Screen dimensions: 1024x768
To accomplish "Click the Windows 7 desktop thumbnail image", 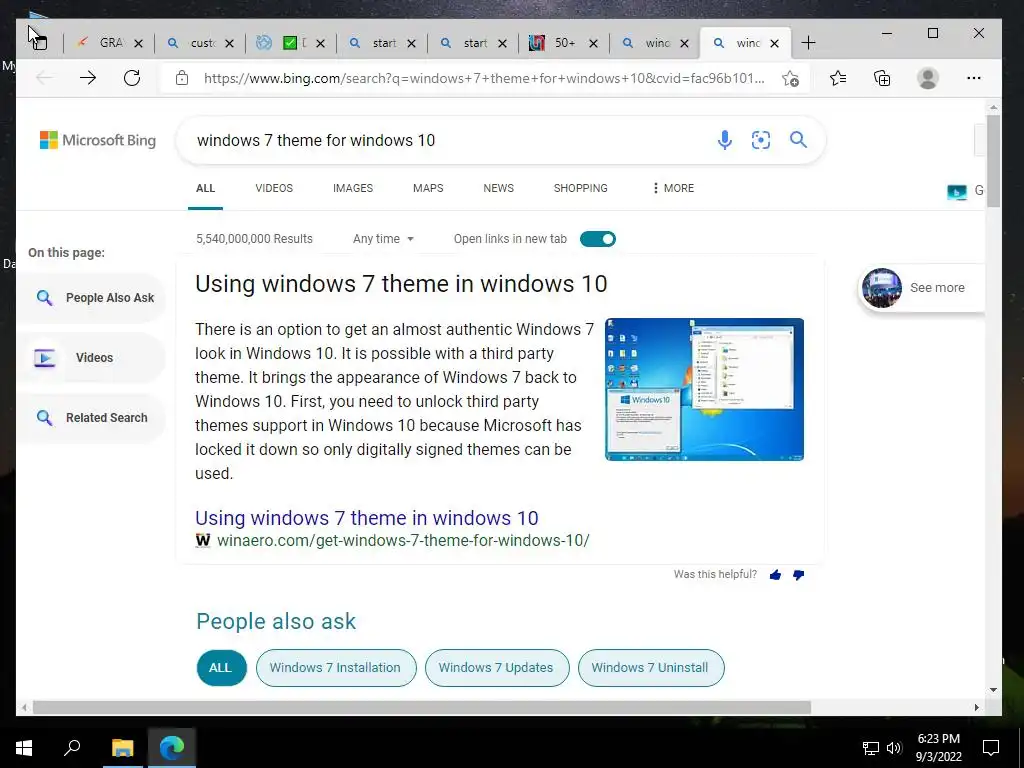I will 704,389.
